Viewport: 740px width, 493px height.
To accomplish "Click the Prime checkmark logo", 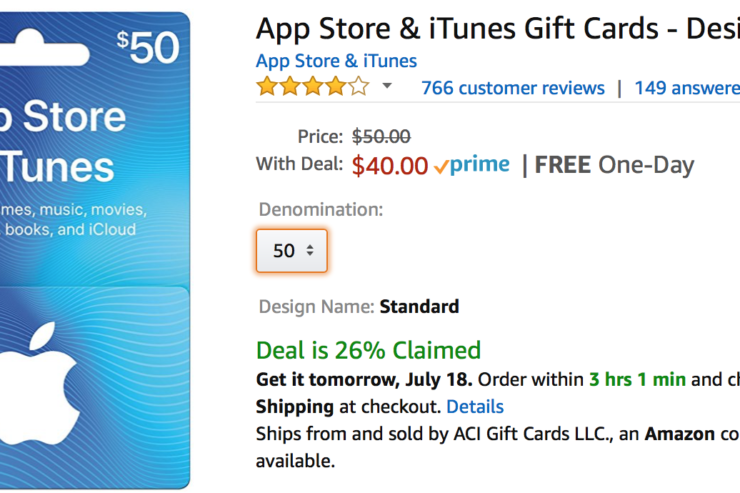I will [x=471, y=165].
